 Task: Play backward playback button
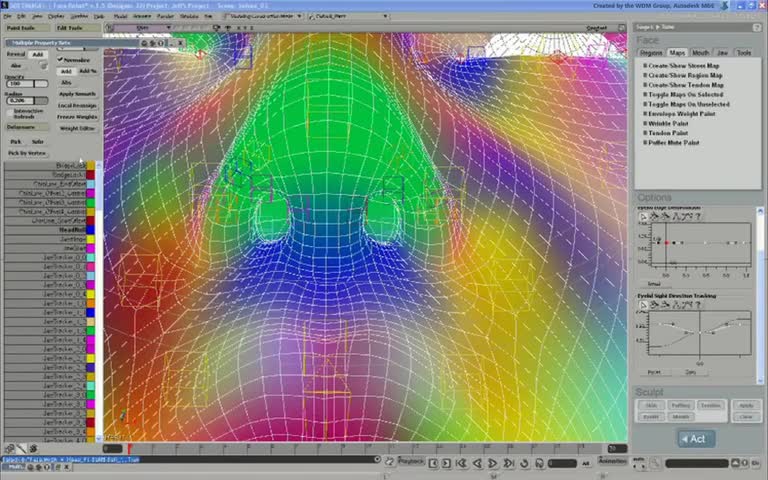click(x=477, y=463)
